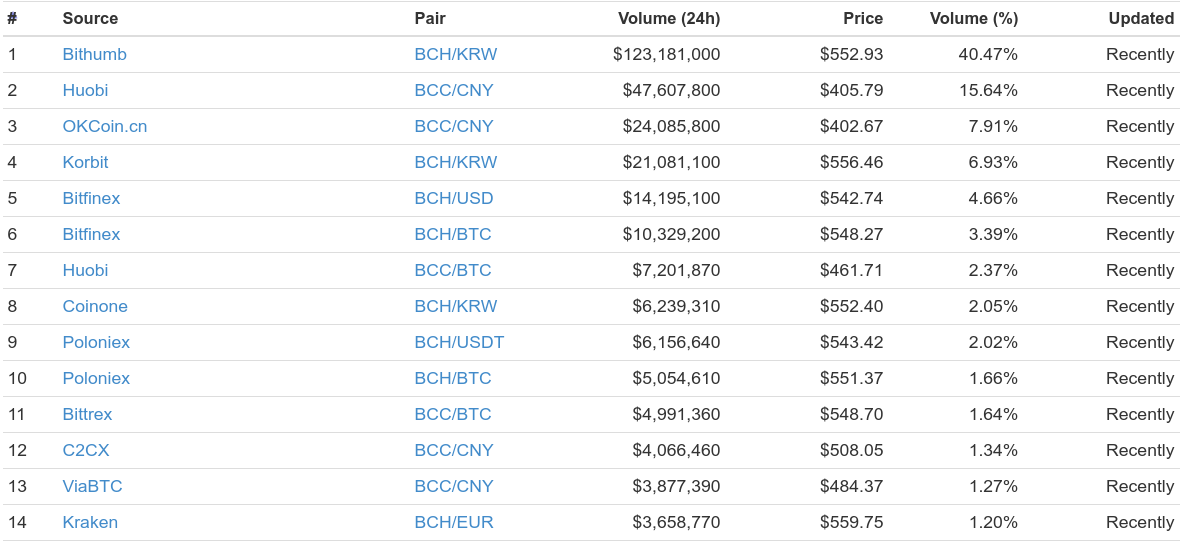Visit the Coinone source link
The width and height of the screenshot is (1185, 545).
tap(95, 306)
